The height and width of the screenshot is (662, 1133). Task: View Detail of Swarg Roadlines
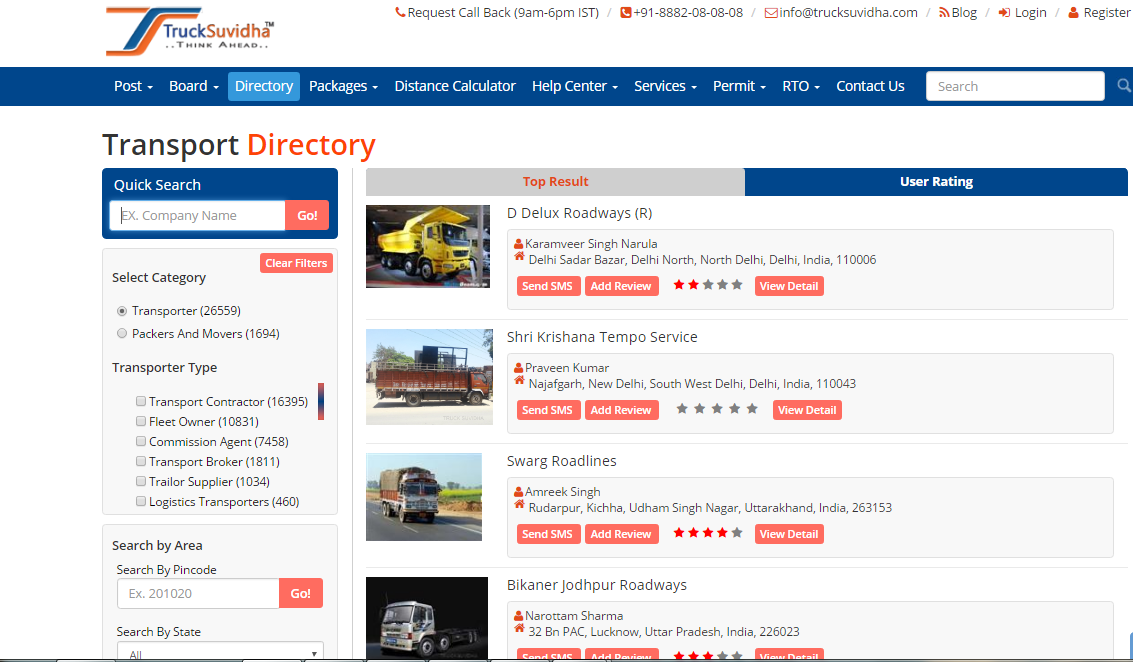pyautogui.click(x=789, y=534)
